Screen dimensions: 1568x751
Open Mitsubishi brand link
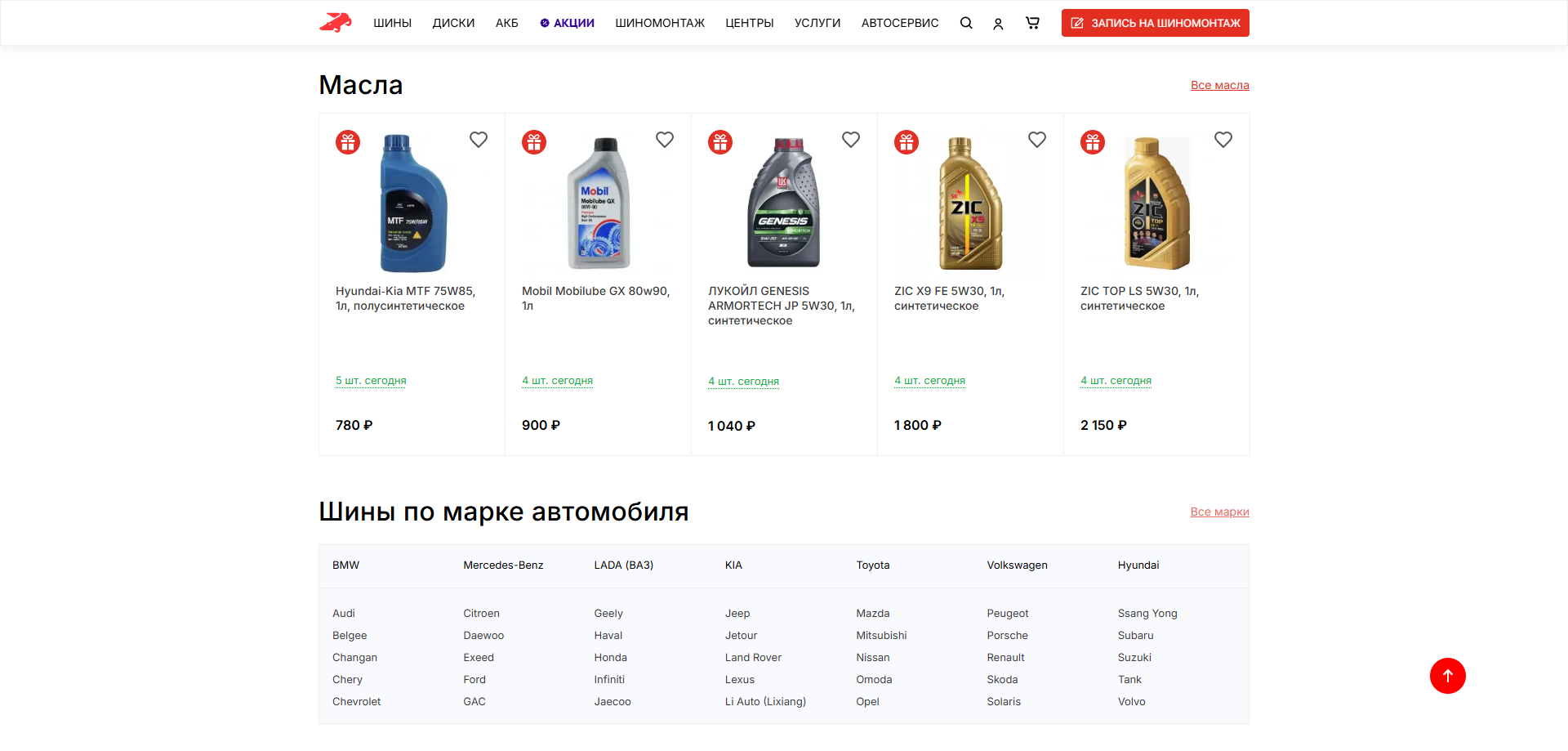[x=881, y=636]
